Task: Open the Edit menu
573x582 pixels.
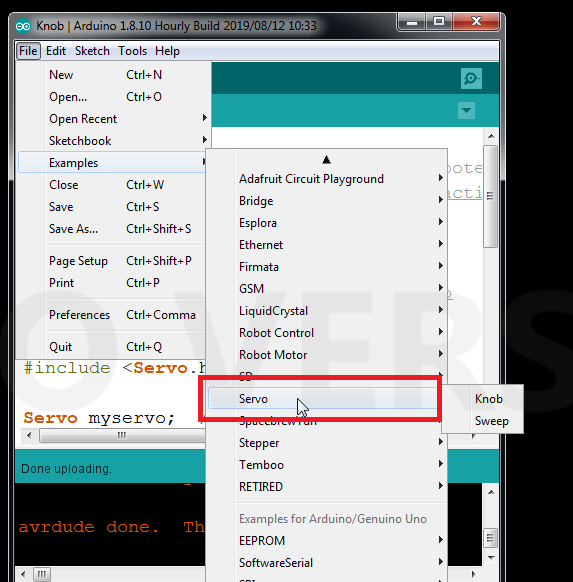Action: 56,51
